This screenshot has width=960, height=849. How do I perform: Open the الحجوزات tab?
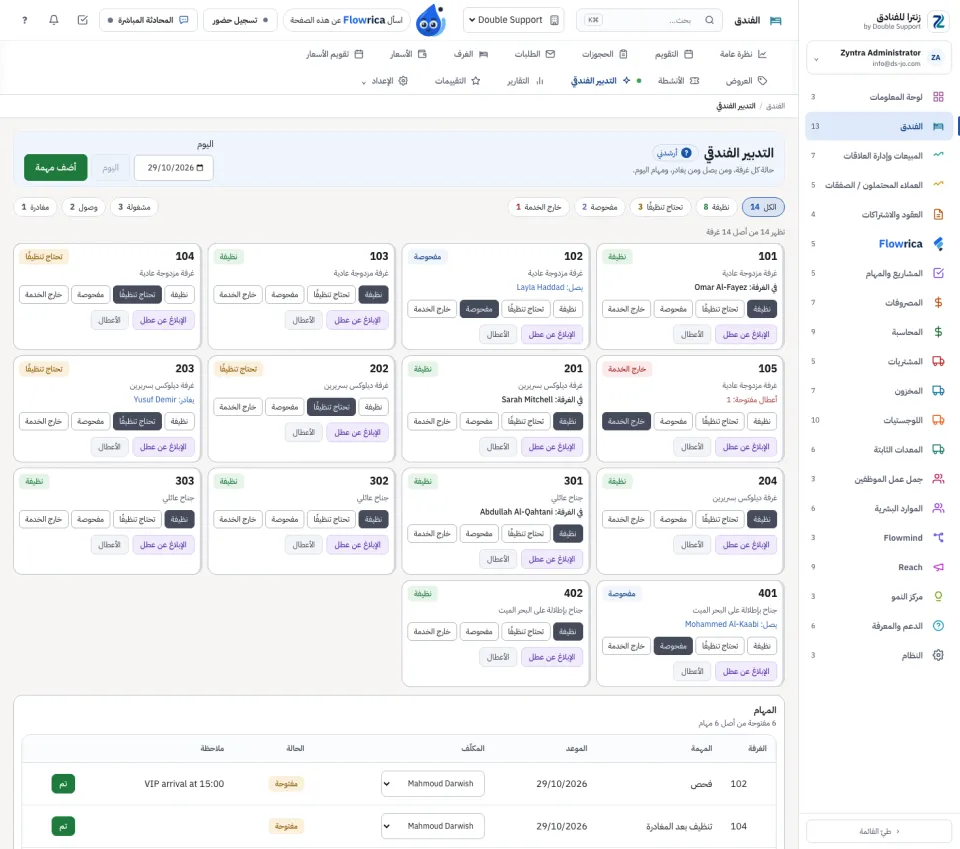click(x=604, y=54)
